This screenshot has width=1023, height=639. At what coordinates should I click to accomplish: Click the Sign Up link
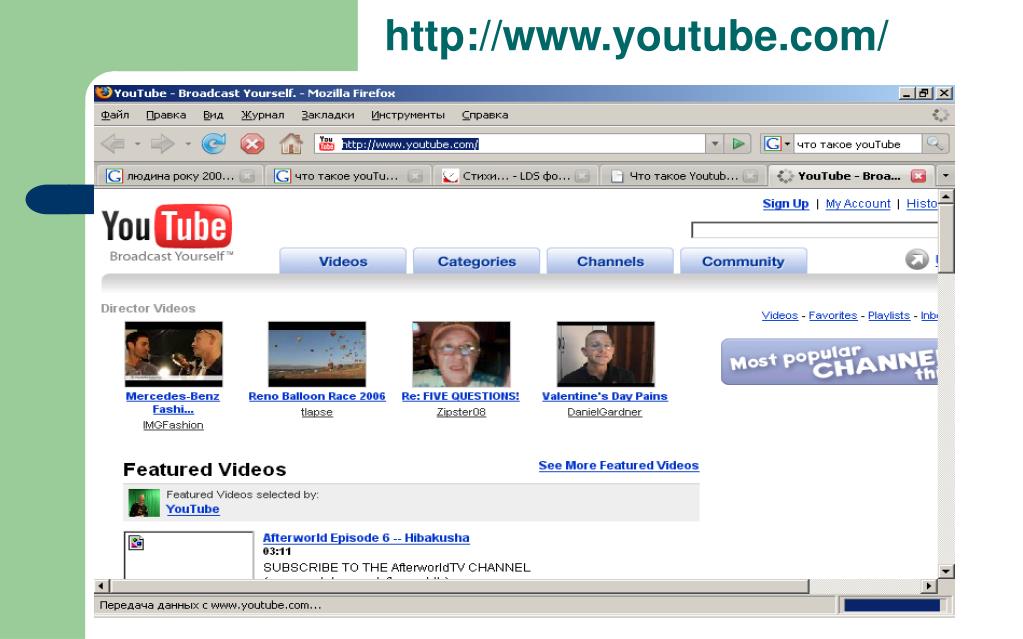coord(786,204)
